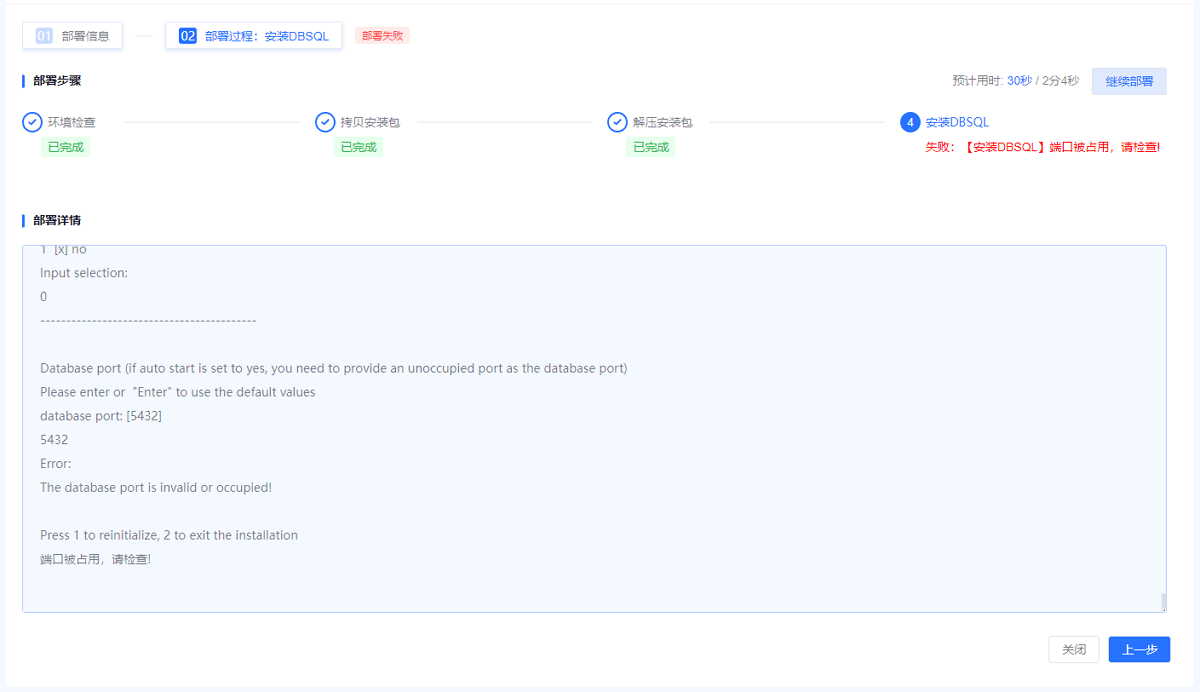Click the 'Press 1 to reinitialize' log line
The width and height of the screenshot is (1200, 692).
(x=169, y=535)
